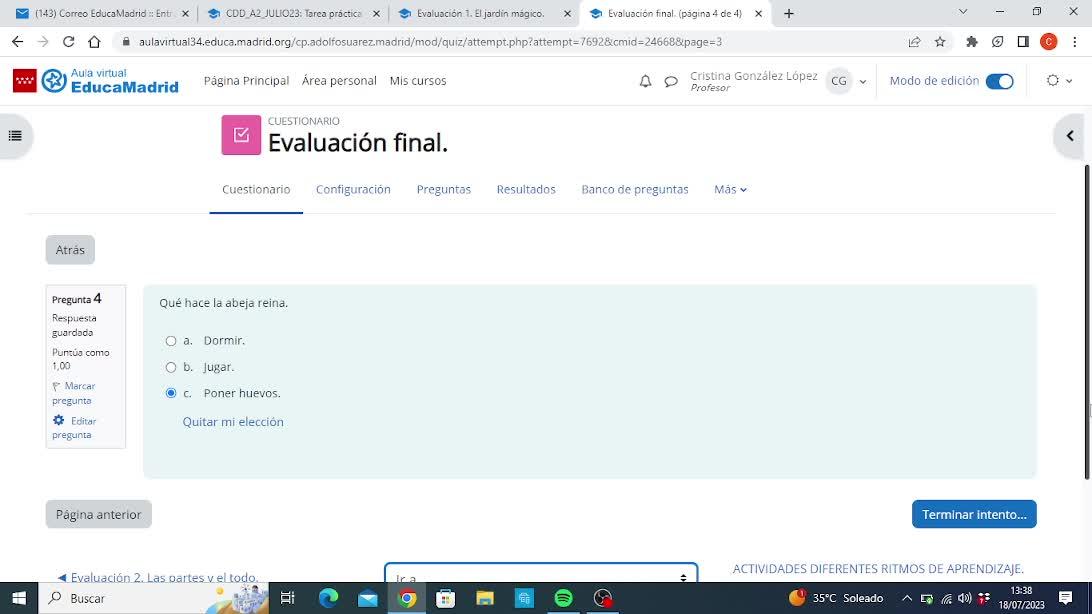Image resolution: width=1092 pixels, height=614 pixels.
Task: Open the messages speech bubble icon
Action: coord(671,81)
